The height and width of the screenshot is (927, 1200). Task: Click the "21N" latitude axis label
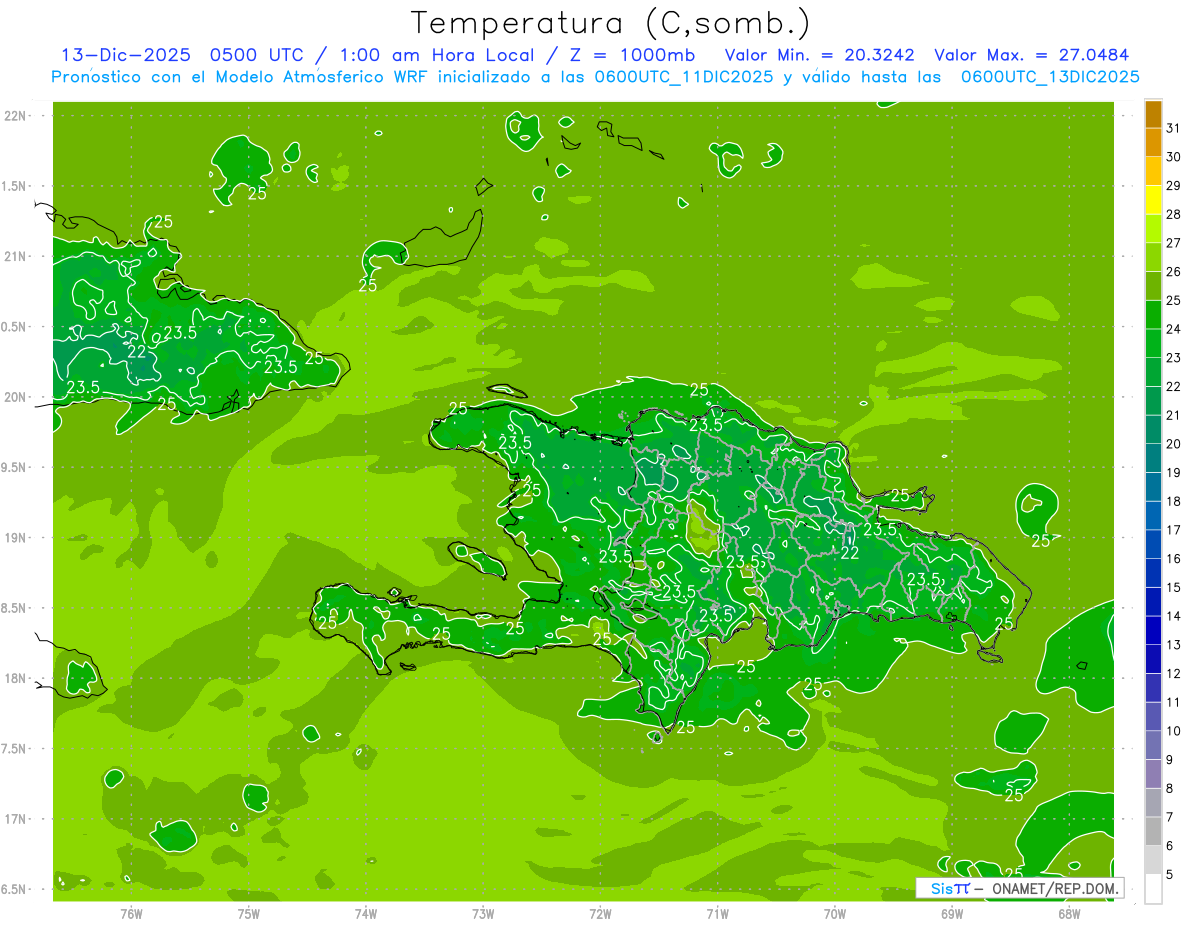[16, 257]
